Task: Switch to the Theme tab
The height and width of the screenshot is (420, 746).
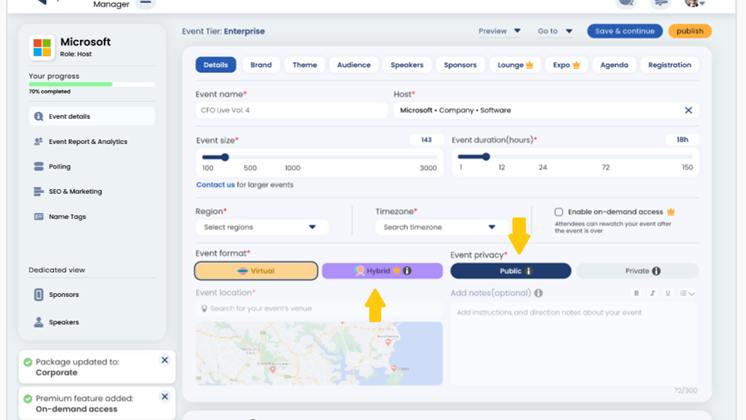Action: (x=304, y=65)
